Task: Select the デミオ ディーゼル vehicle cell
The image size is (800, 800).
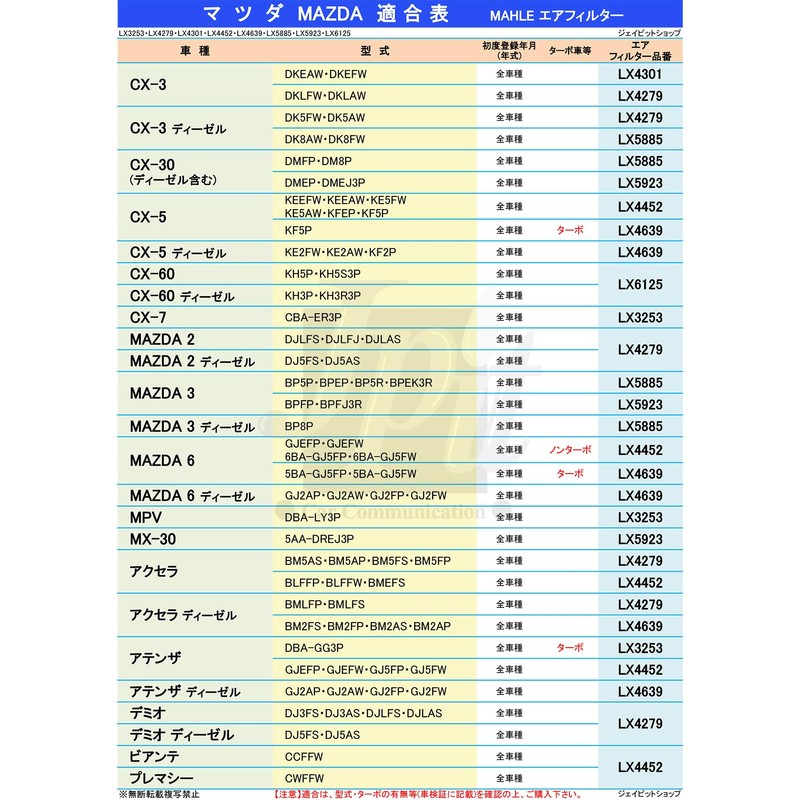Action: click(x=195, y=735)
